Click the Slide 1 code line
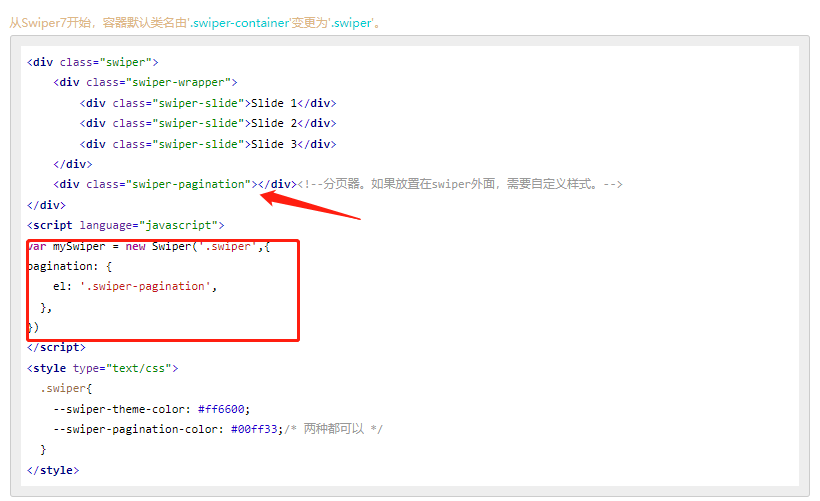The width and height of the screenshot is (820, 501). 208,103
